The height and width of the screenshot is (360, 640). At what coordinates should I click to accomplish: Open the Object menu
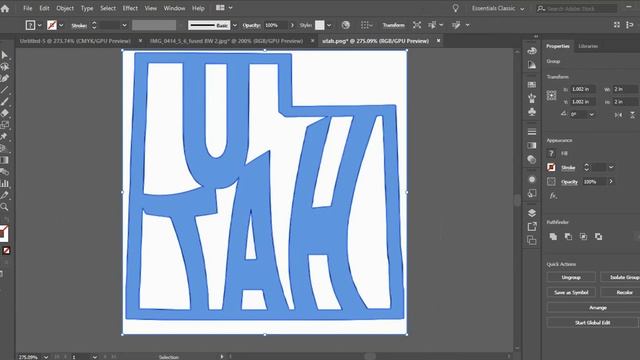(x=65, y=8)
